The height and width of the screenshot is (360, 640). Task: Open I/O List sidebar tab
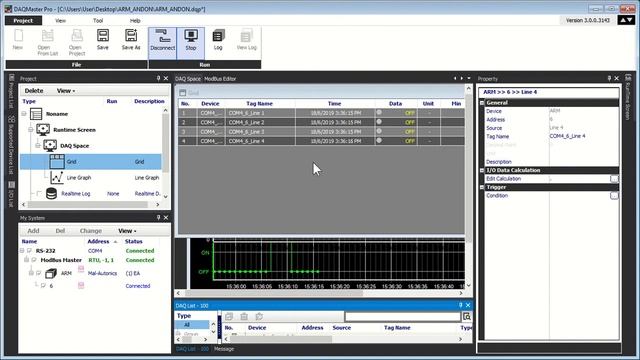pyautogui.click(x=11, y=195)
